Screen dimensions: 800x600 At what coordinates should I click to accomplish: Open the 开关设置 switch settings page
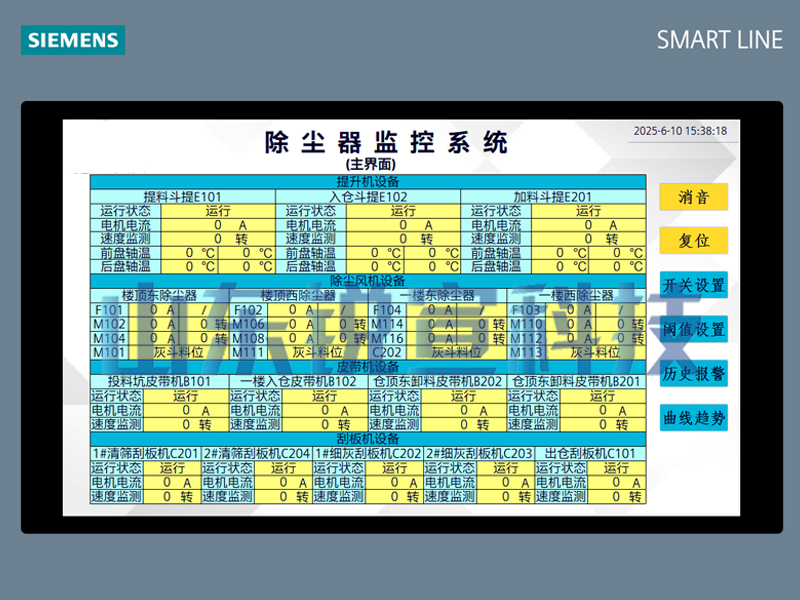pyautogui.click(x=693, y=285)
